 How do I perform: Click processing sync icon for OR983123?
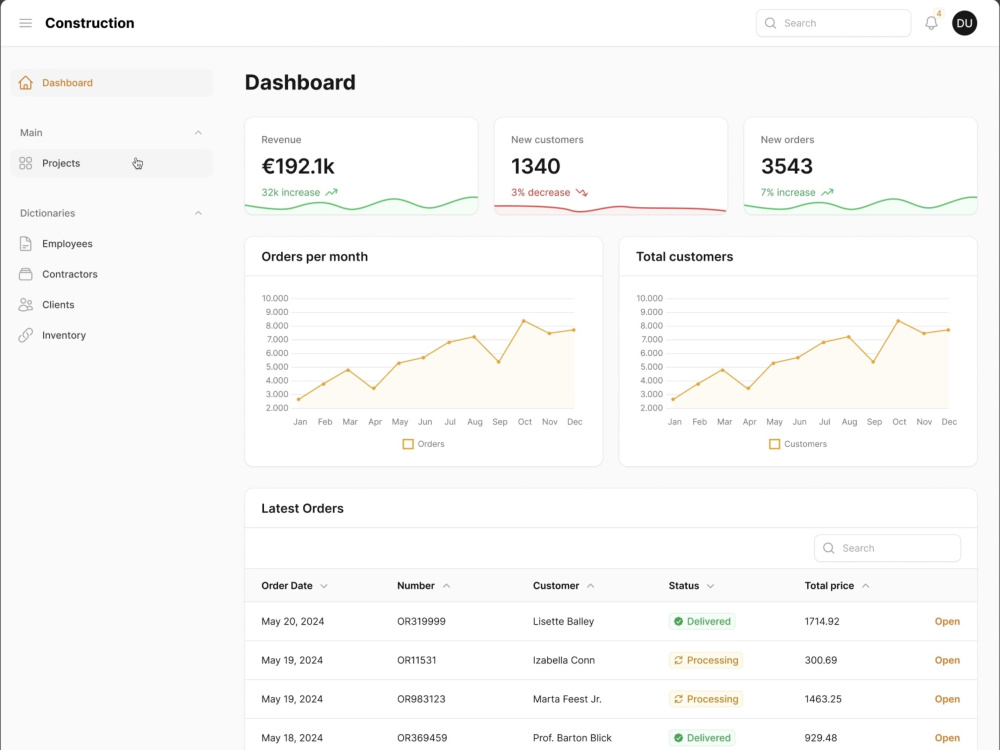click(679, 699)
